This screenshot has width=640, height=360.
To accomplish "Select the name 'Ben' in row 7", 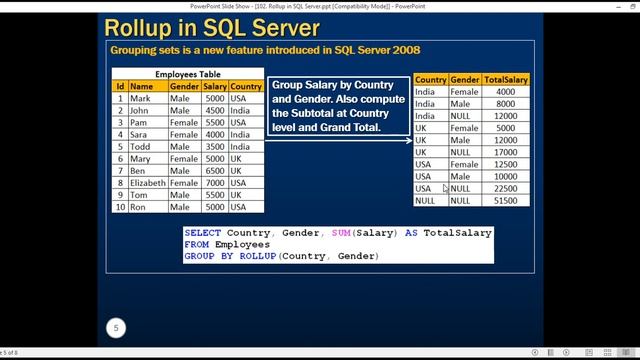I will 137,171.
